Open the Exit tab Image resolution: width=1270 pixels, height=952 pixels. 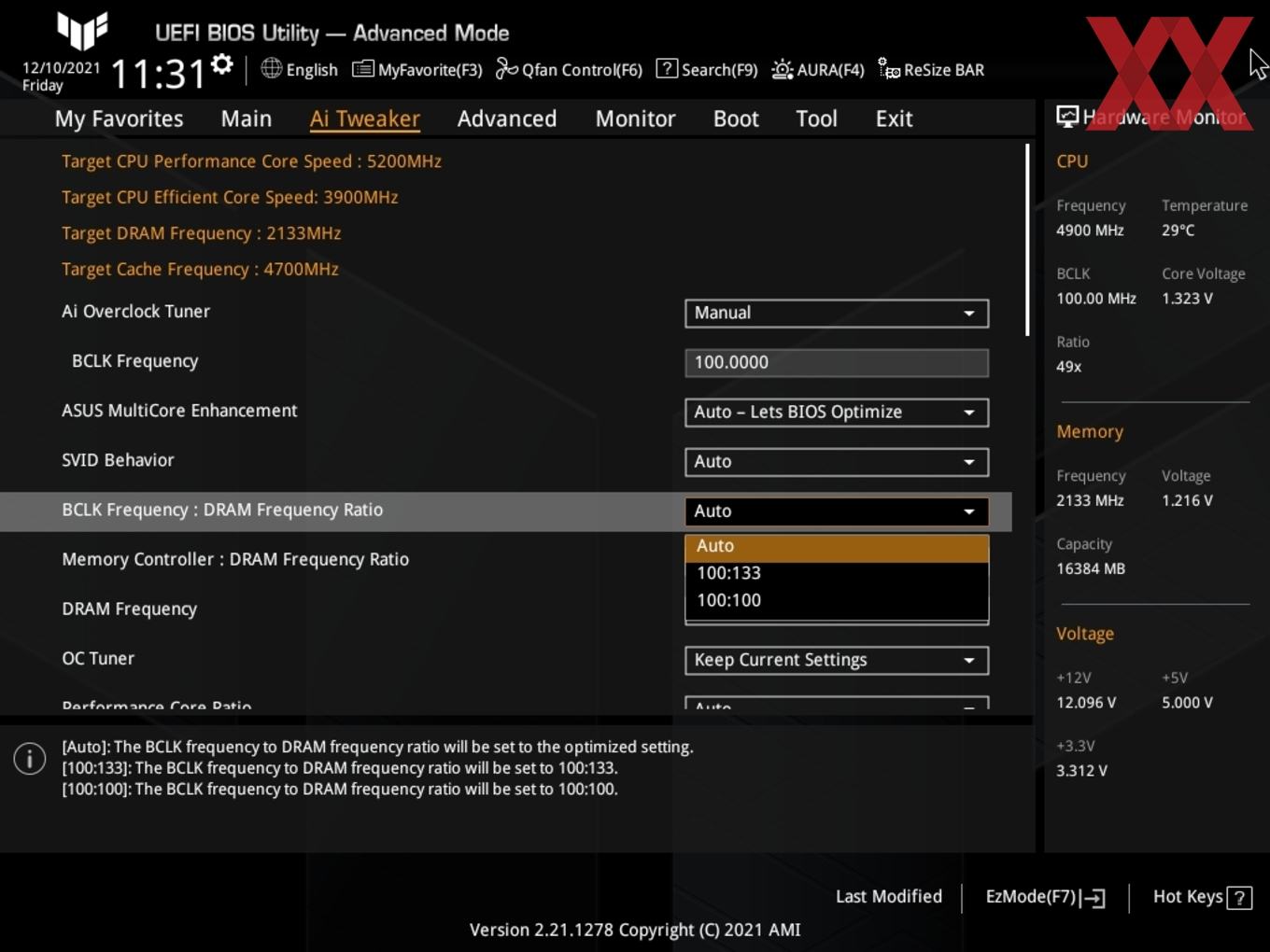[894, 119]
